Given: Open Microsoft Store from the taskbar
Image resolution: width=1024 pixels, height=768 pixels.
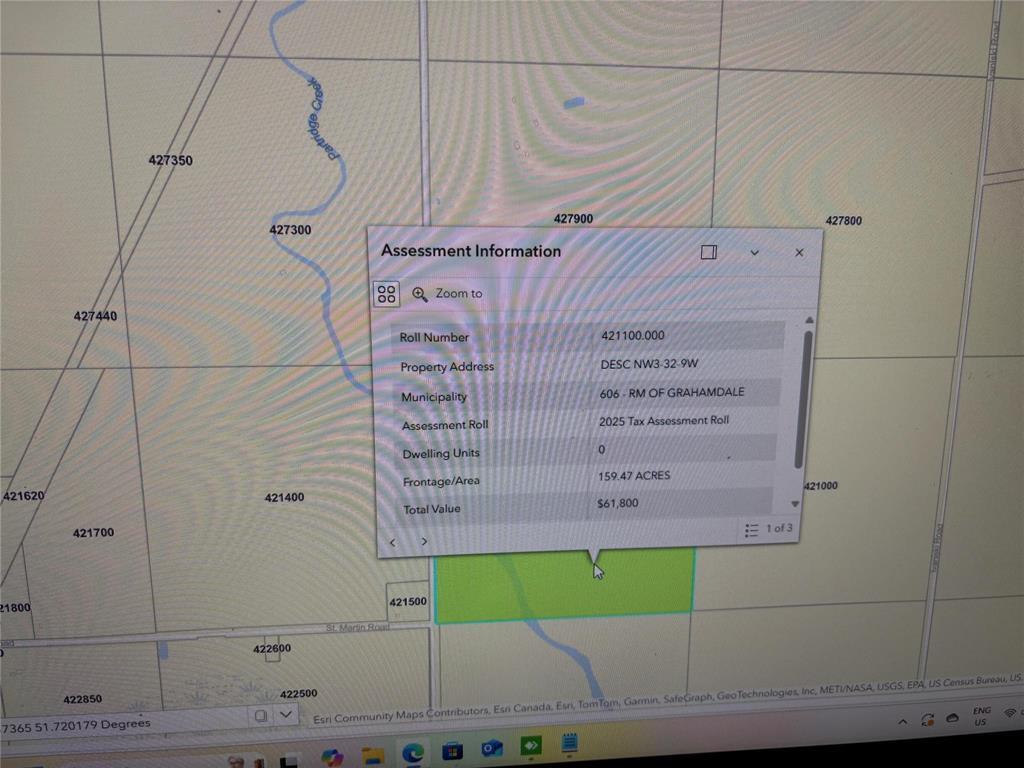Looking at the screenshot, I should pyautogui.click(x=452, y=751).
